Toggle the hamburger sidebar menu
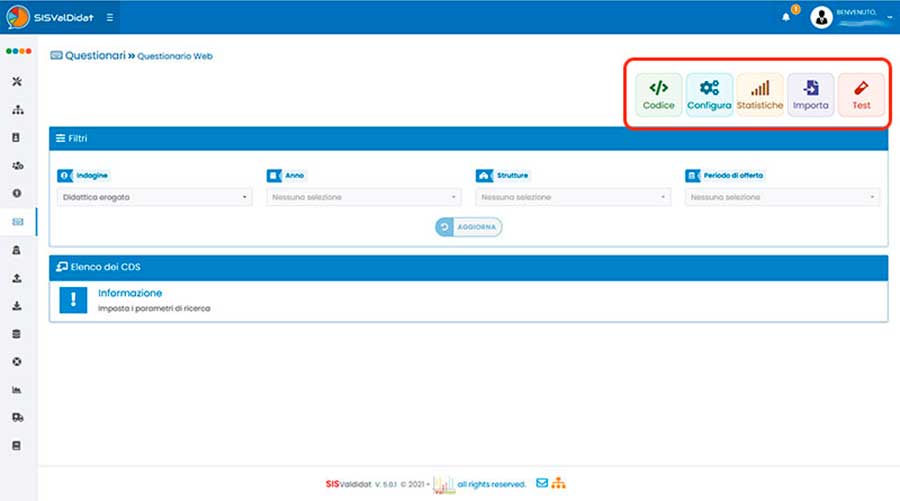This screenshot has height=501, width=900. coord(109,17)
